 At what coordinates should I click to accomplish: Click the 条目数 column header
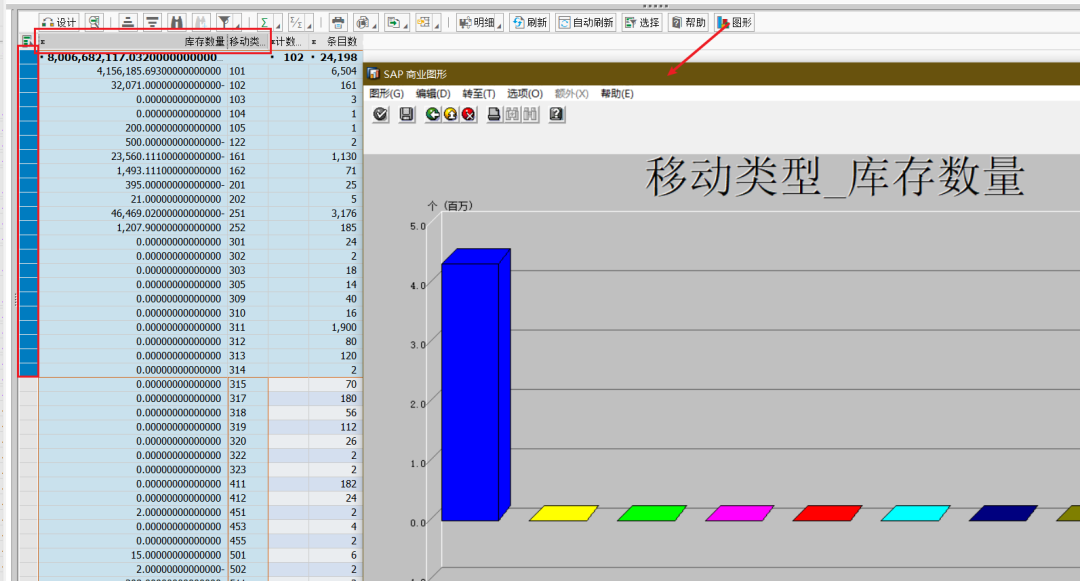click(335, 41)
